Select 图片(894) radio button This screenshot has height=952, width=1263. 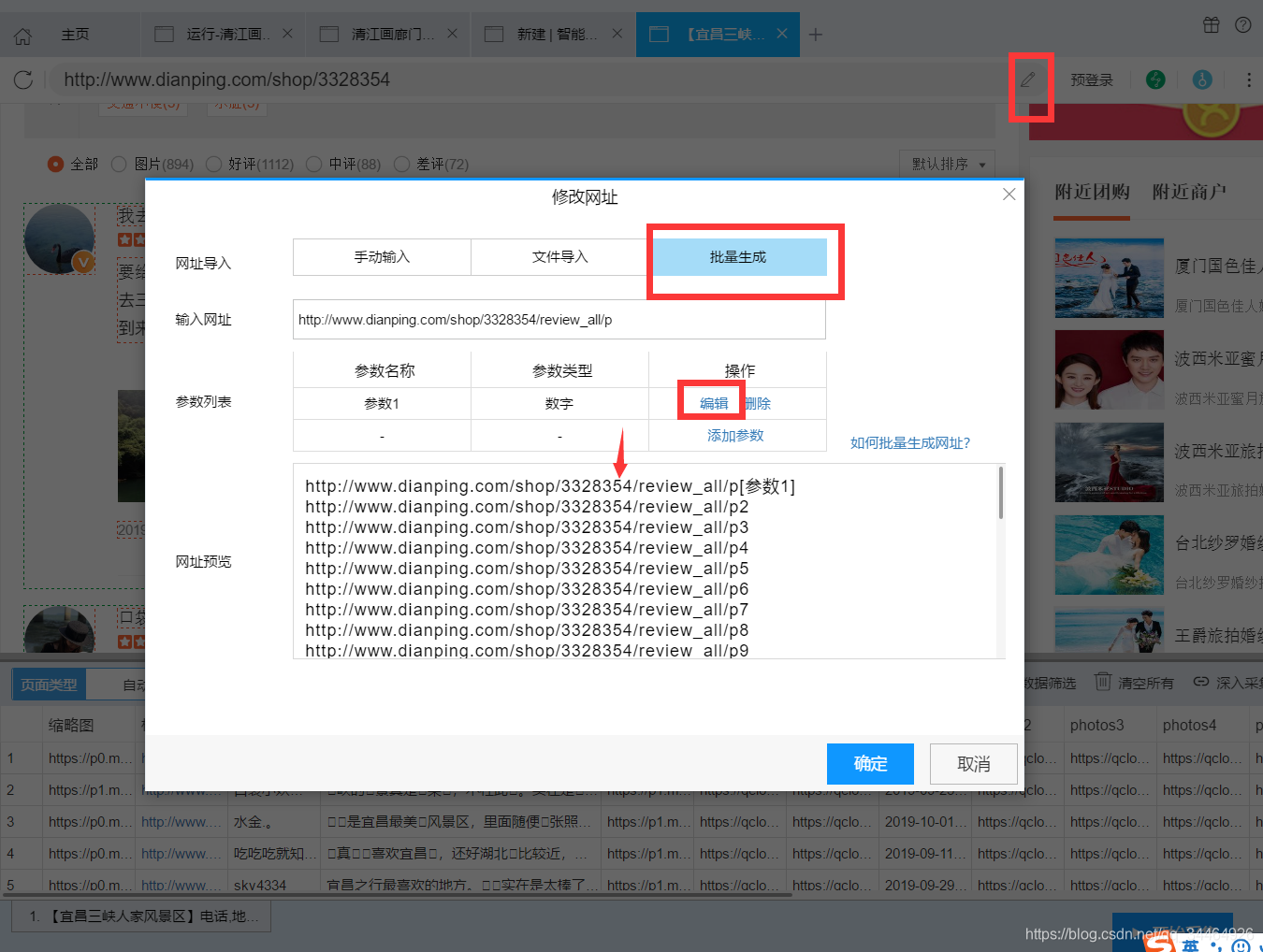tap(119, 165)
